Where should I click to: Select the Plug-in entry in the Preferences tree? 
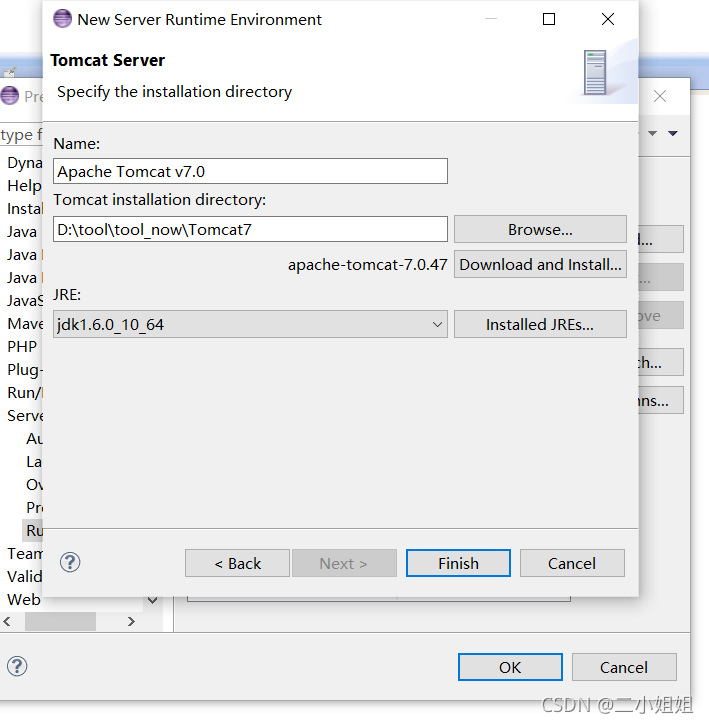tap(24, 369)
